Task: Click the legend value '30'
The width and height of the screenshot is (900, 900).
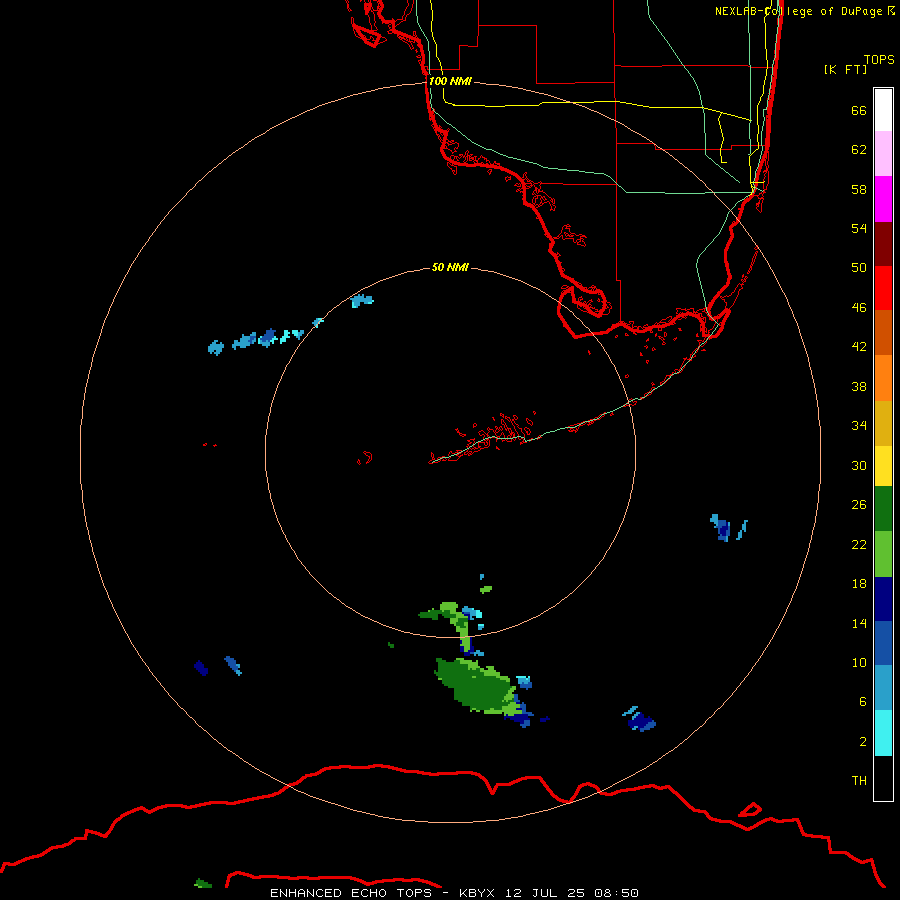Action: point(859,465)
